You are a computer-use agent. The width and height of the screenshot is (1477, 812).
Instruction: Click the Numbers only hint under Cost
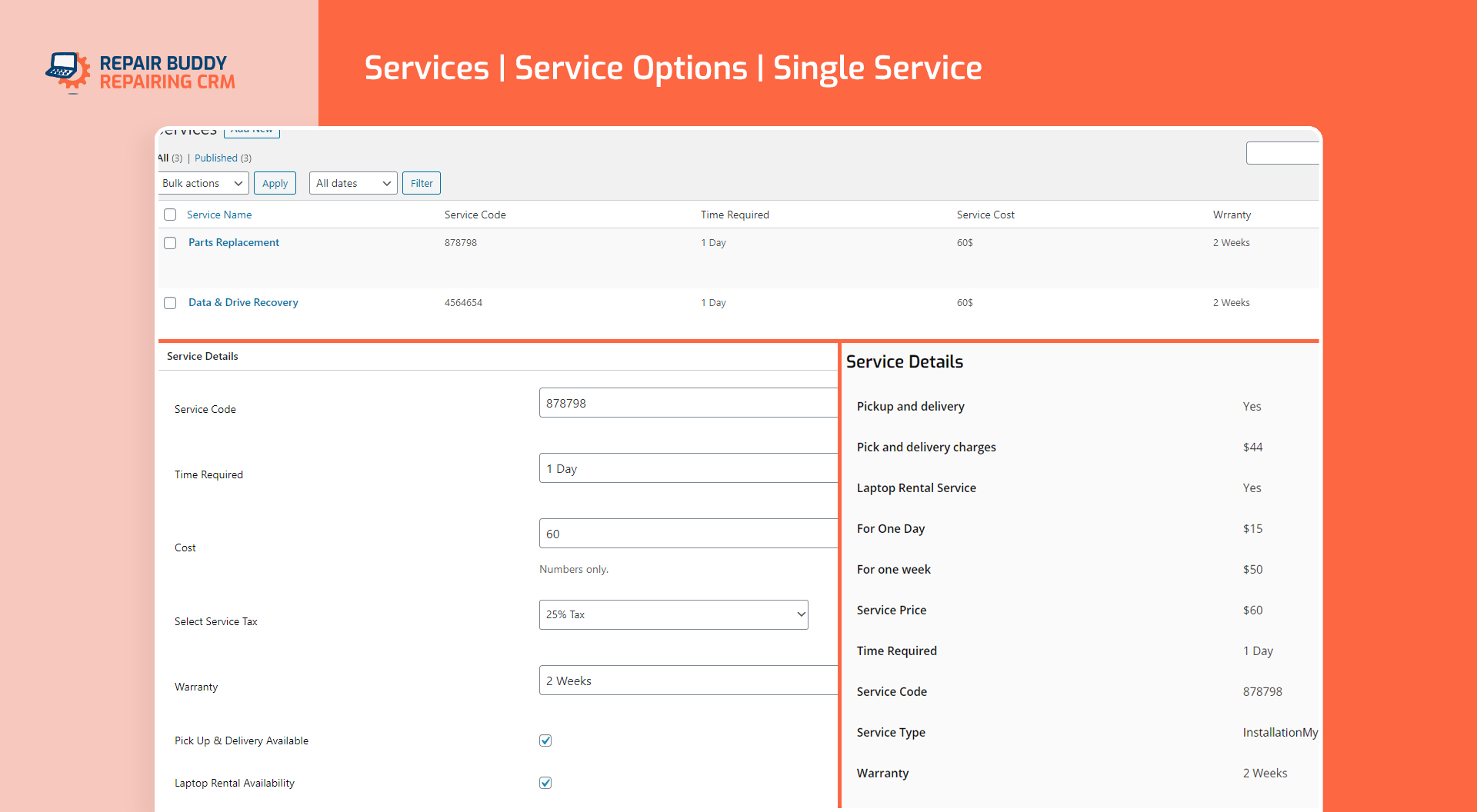(x=574, y=569)
